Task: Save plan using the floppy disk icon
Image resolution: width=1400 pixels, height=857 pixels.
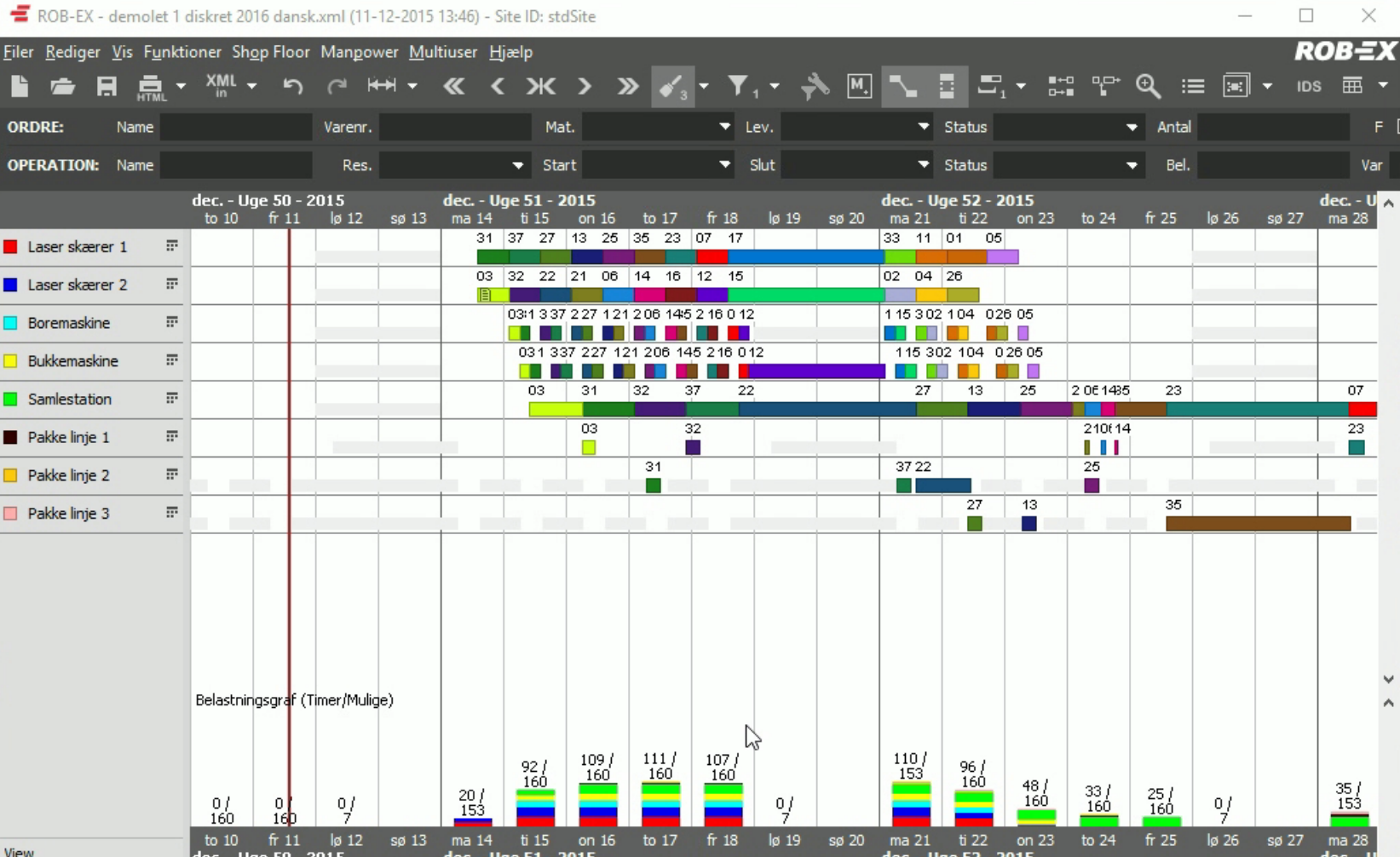Action: coord(107,86)
